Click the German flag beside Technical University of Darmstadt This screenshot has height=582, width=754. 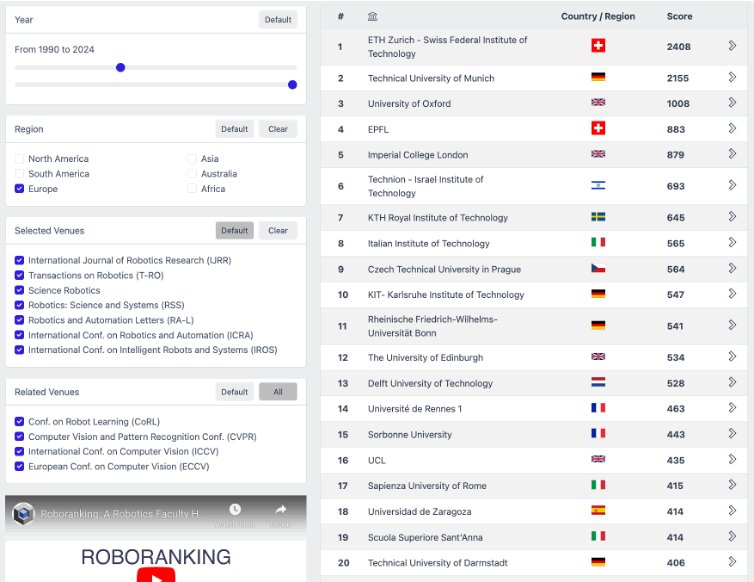(x=598, y=562)
